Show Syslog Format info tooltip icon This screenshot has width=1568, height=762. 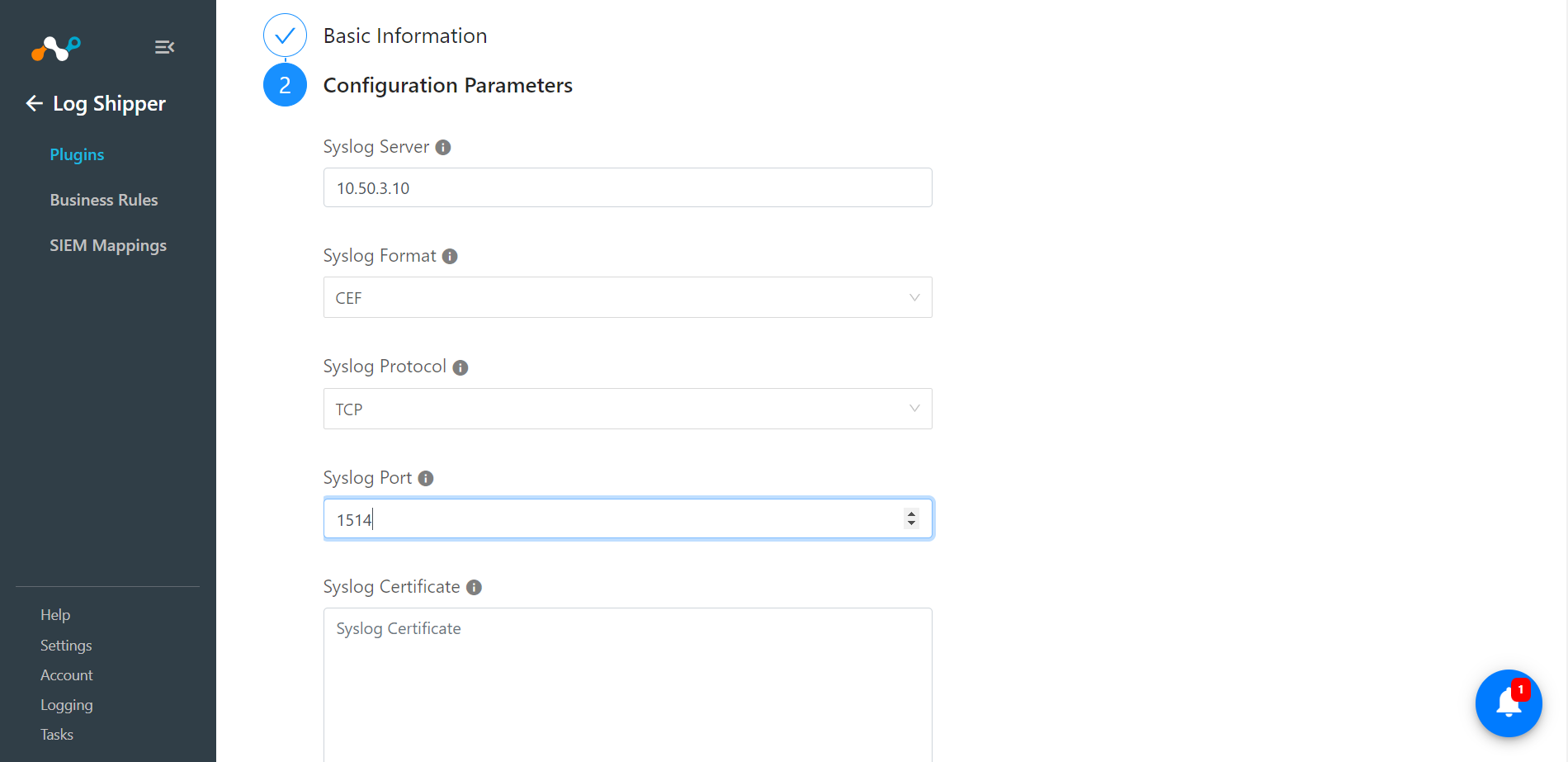tap(450, 257)
